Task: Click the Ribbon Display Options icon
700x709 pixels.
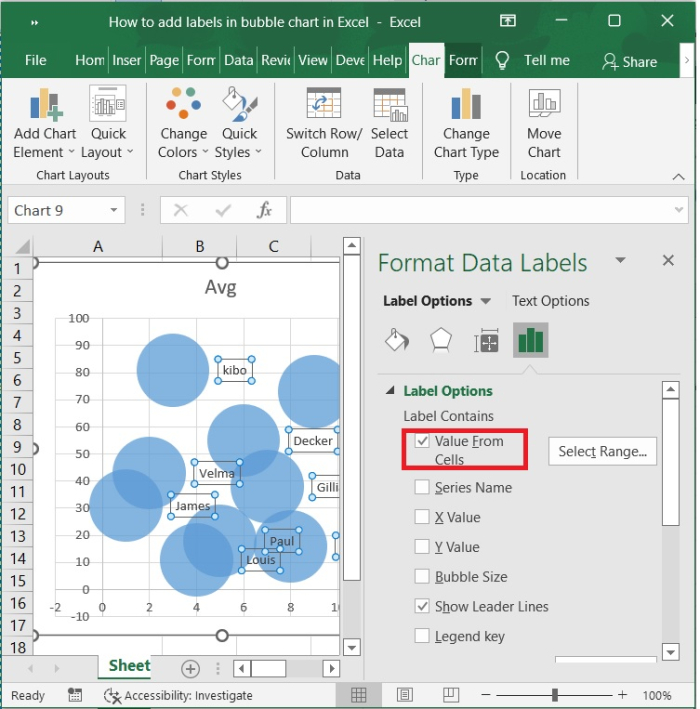Action: (507, 20)
